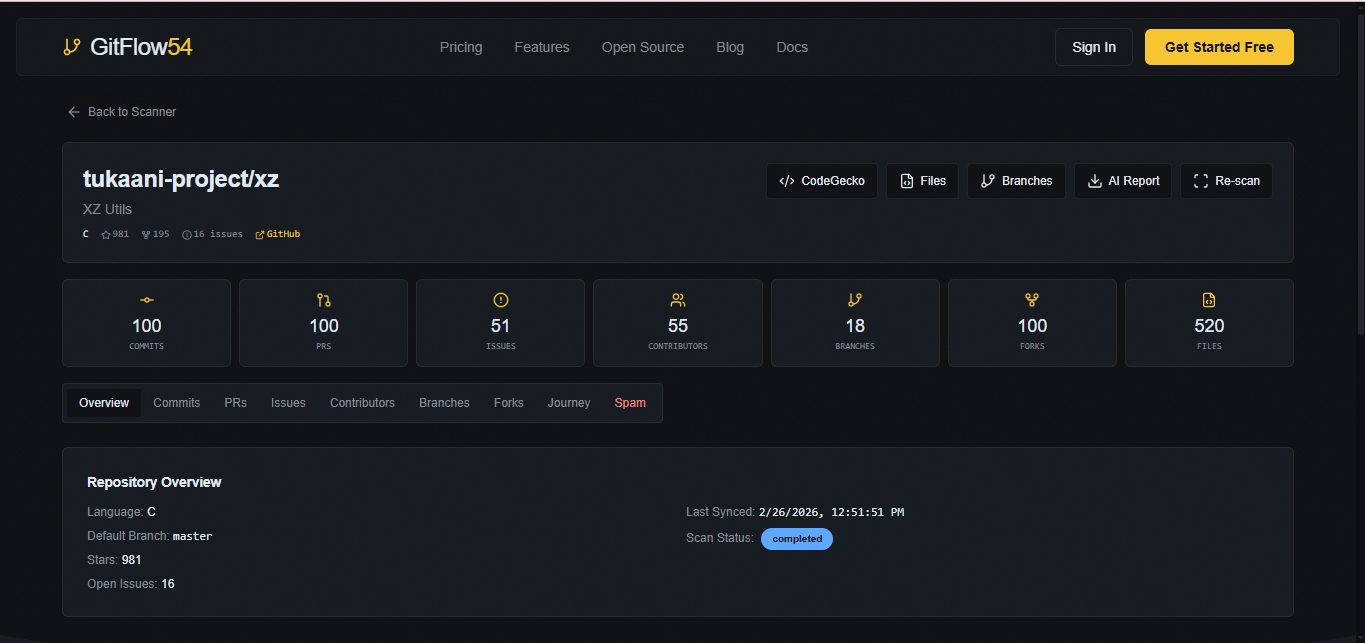Click the forks icon on the 100 forks card
Image resolution: width=1365 pixels, height=643 pixels.
tap(1031, 300)
